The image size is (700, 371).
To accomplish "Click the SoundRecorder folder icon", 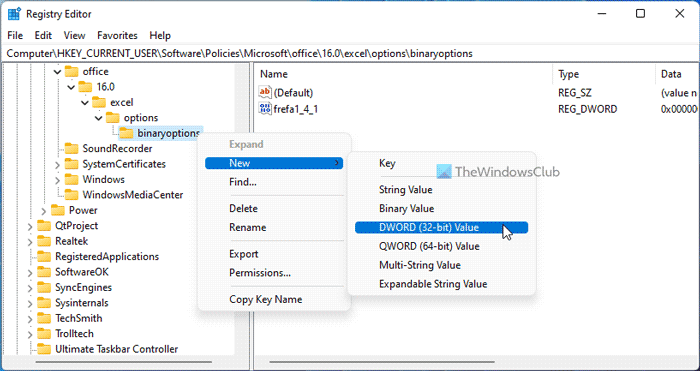I will click(x=71, y=148).
